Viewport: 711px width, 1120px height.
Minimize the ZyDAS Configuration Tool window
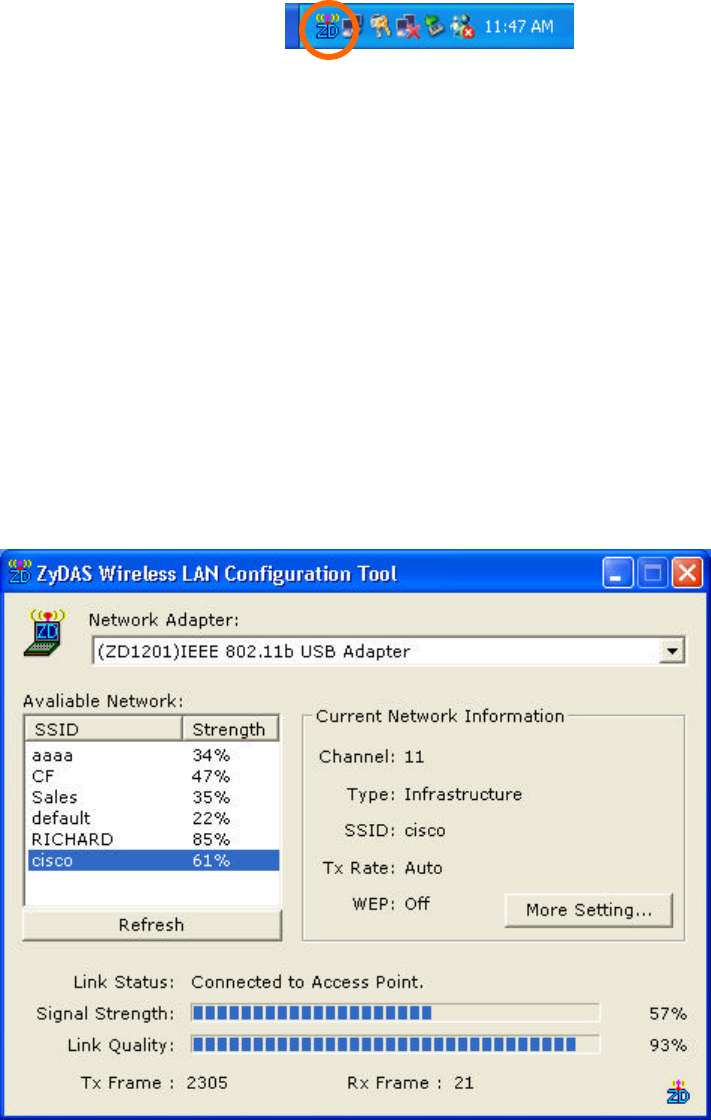[x=617, y=573]
